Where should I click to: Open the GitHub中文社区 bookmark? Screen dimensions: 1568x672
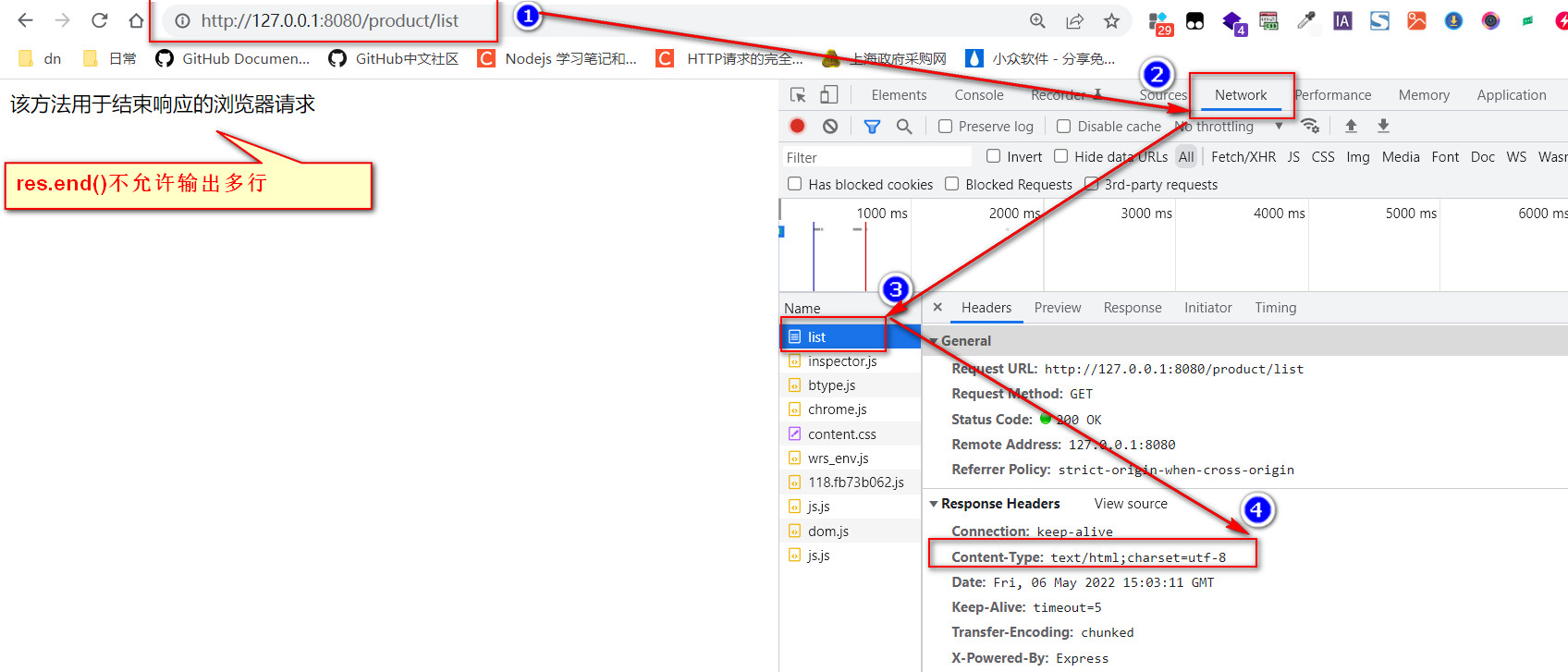click(x=394, y=58)
